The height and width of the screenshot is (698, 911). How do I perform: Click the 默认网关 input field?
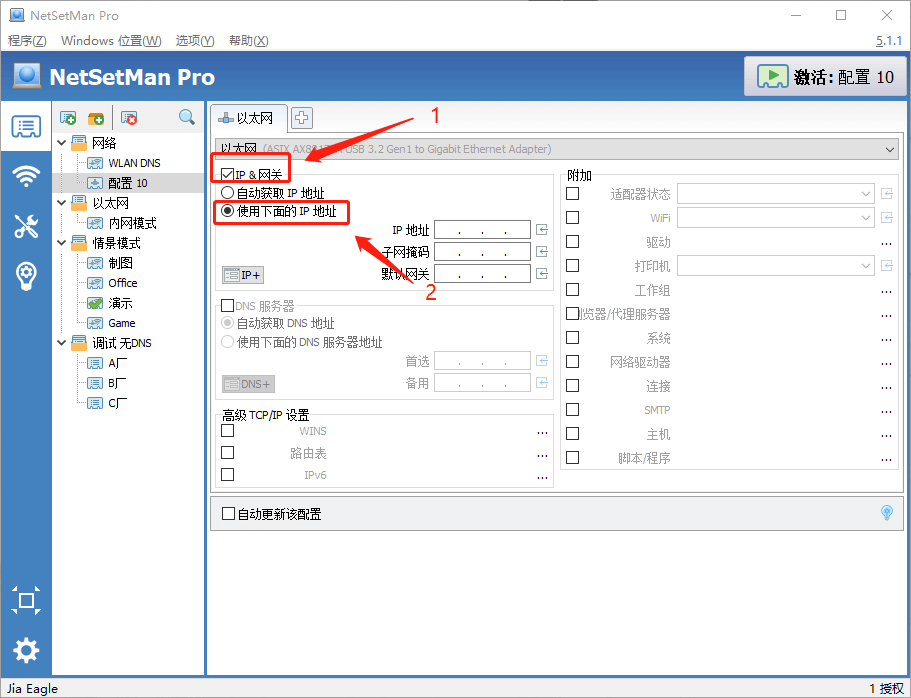(x=482, y=273)
